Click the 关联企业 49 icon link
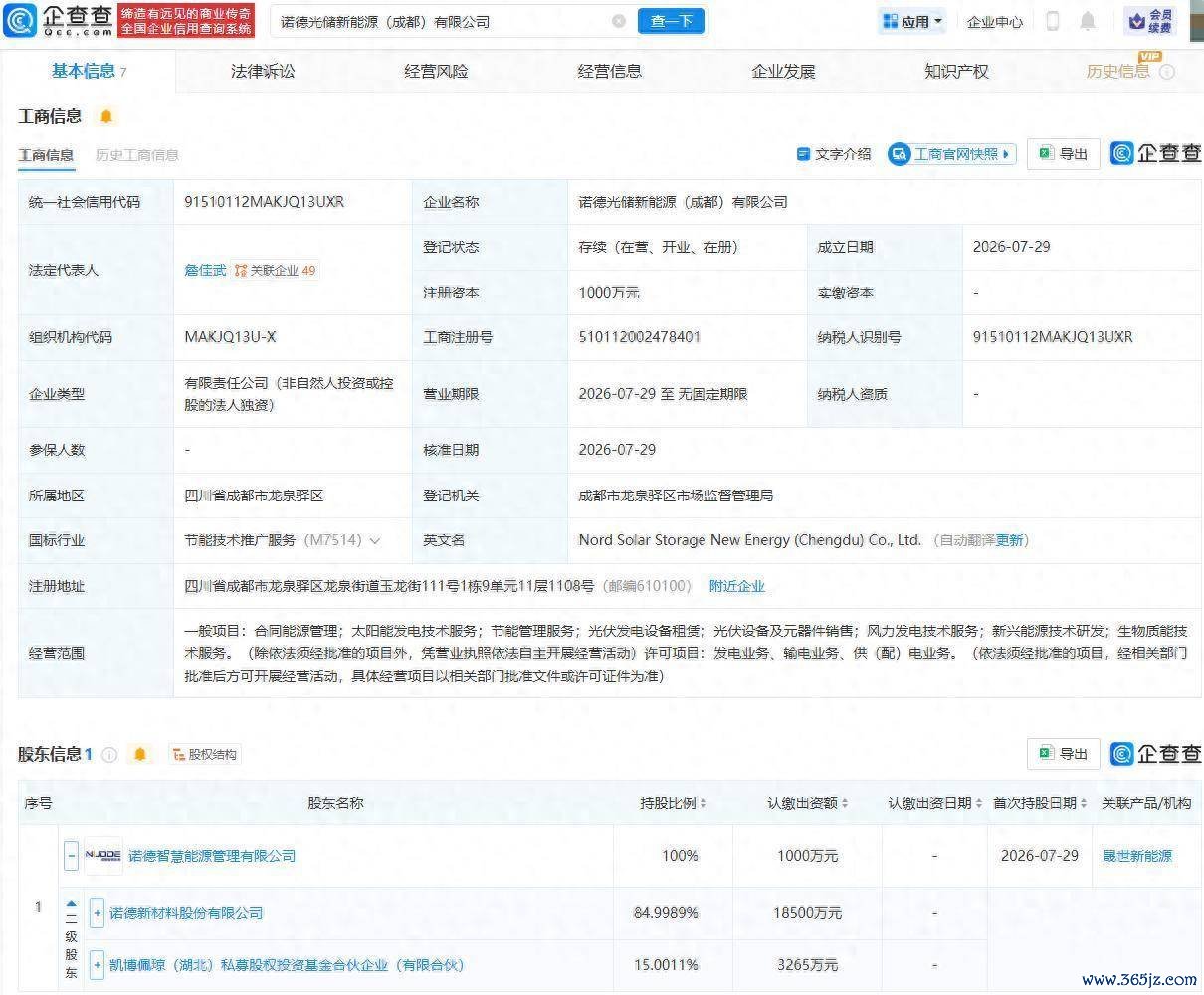Screen dimensions: 1204x995 (x=276, y=270)
